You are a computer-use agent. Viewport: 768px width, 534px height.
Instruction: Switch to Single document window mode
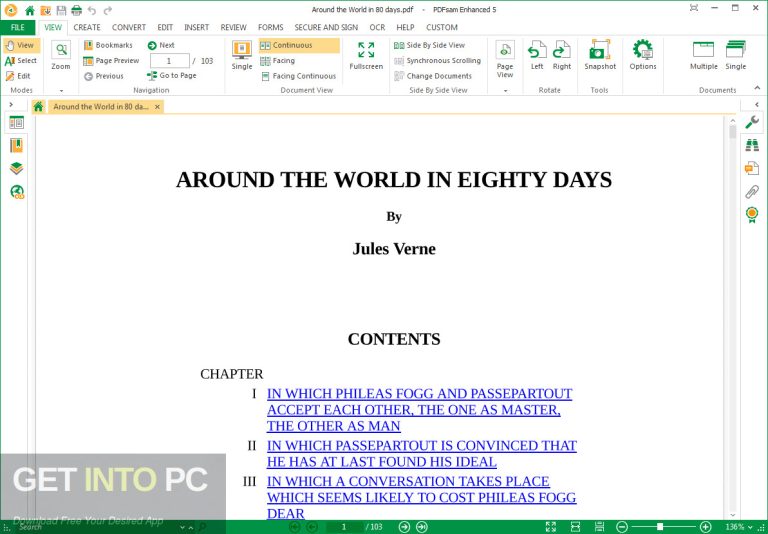click(x=736, y=55)
